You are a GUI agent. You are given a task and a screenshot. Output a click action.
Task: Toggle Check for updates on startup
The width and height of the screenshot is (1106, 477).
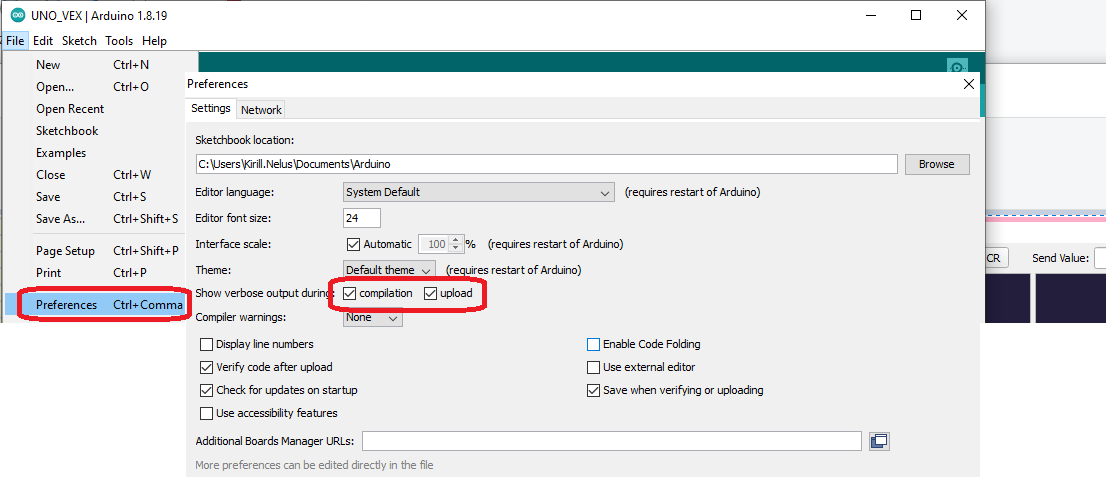click(x=207, y=390)
